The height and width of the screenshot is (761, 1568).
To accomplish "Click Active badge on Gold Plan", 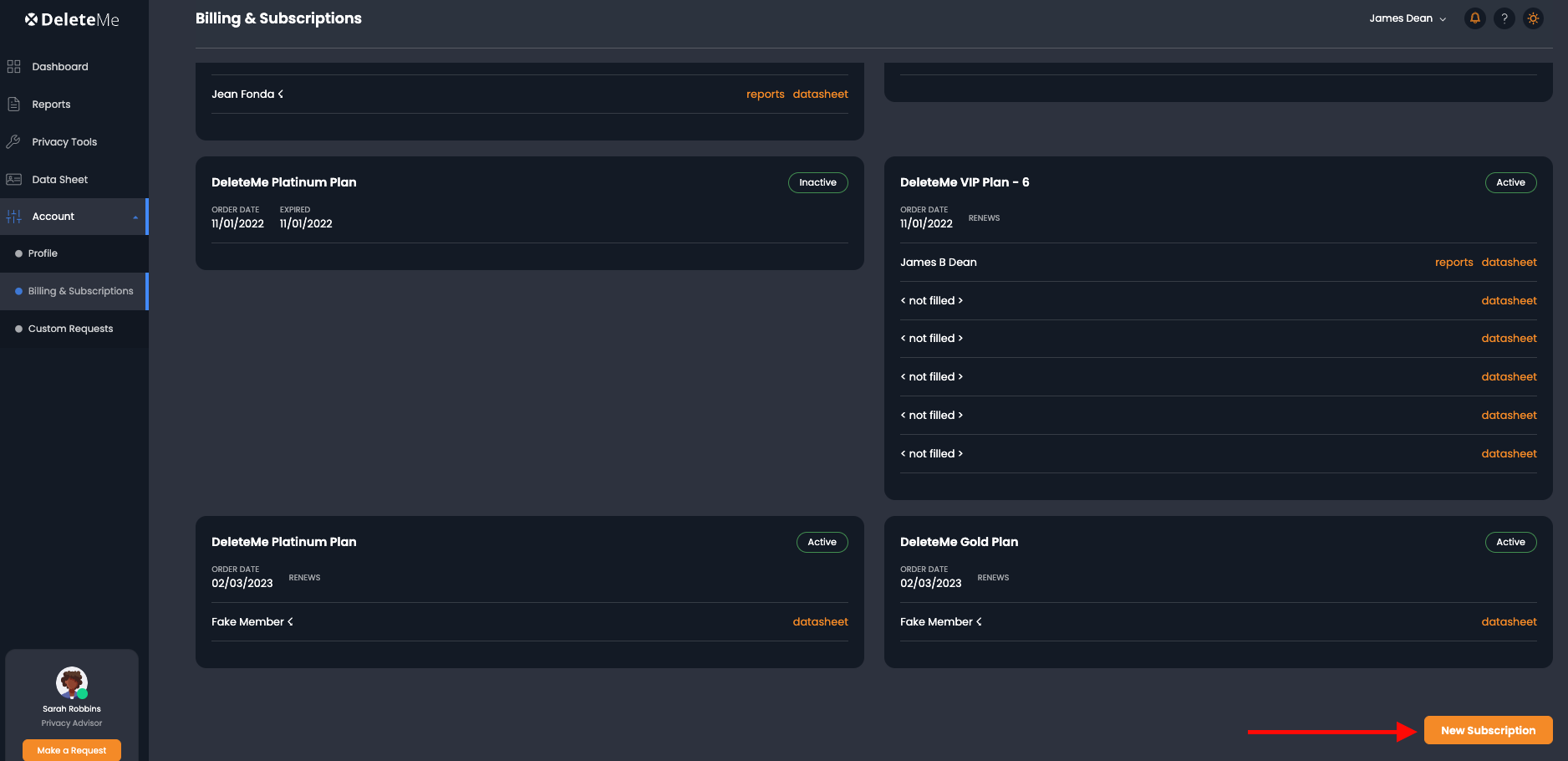I will [x=1510, y=542].
